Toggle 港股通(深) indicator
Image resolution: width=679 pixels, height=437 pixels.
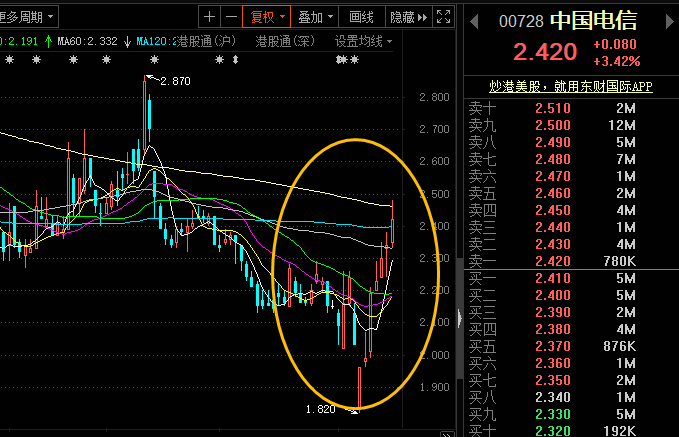[x=285, y=41]
